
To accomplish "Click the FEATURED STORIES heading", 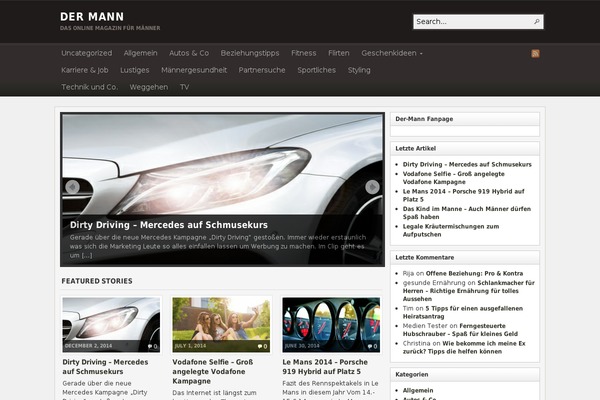I will click(97, 281).
